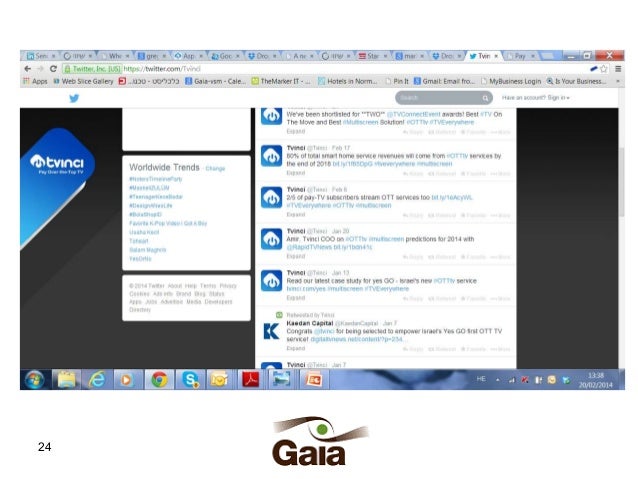638x479 pixels.
Task: Click the 'Favorite K-Pop Video' trend
Action: [x=168, y=223]
